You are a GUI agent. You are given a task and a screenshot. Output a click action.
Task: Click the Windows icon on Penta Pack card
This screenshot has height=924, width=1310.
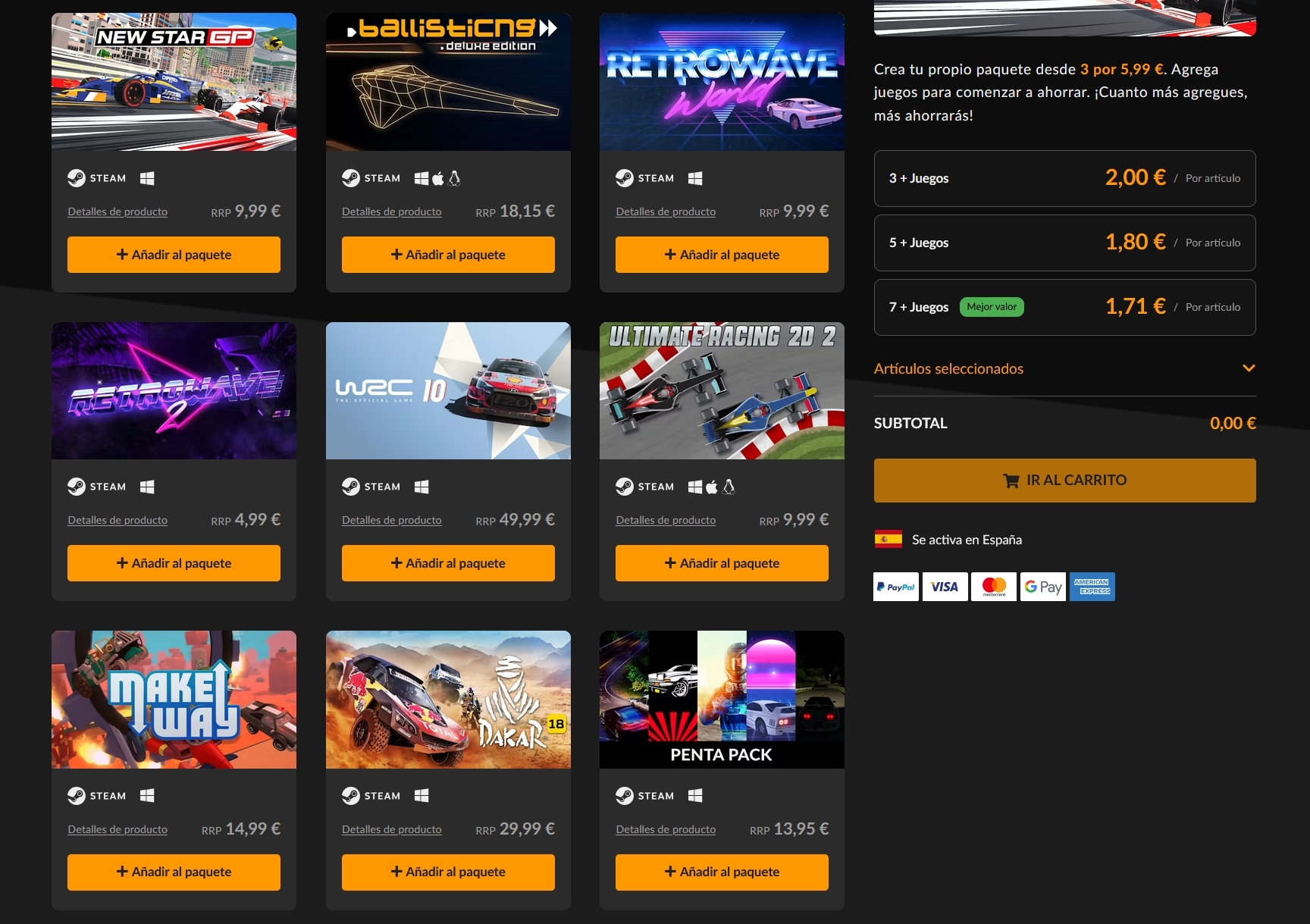695,795
